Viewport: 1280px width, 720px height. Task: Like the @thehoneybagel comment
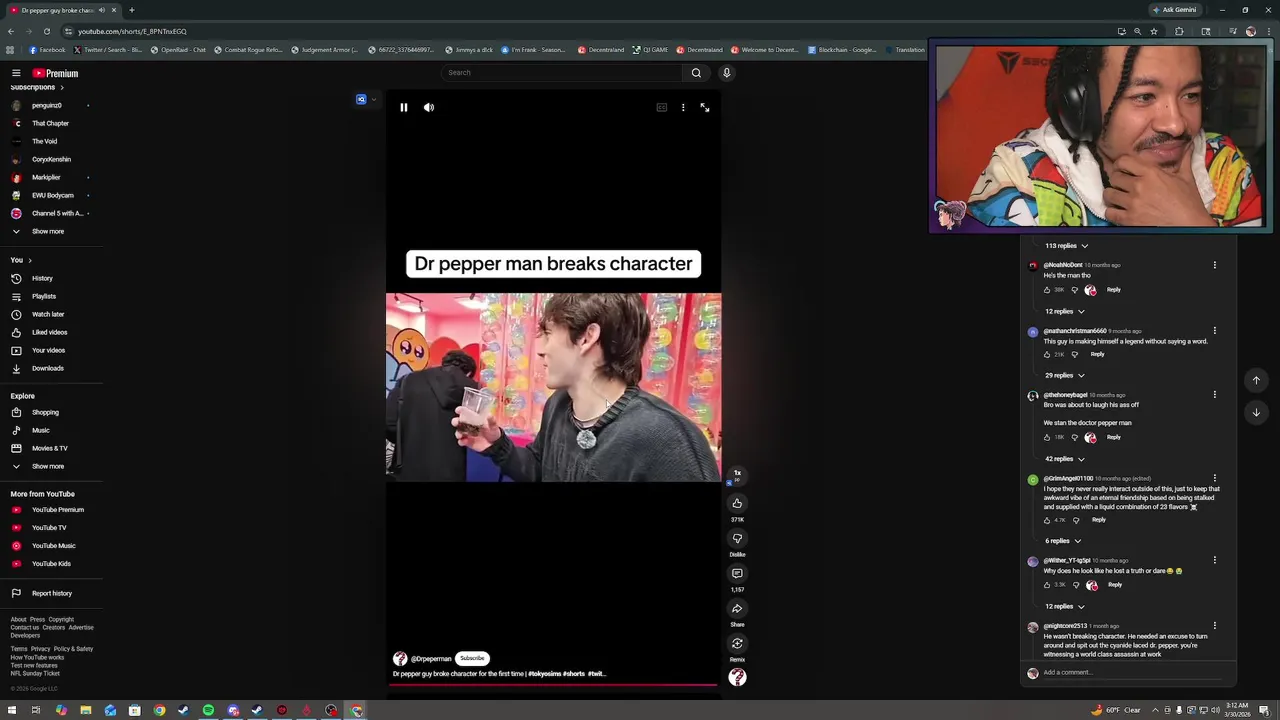click(1048, 437)
